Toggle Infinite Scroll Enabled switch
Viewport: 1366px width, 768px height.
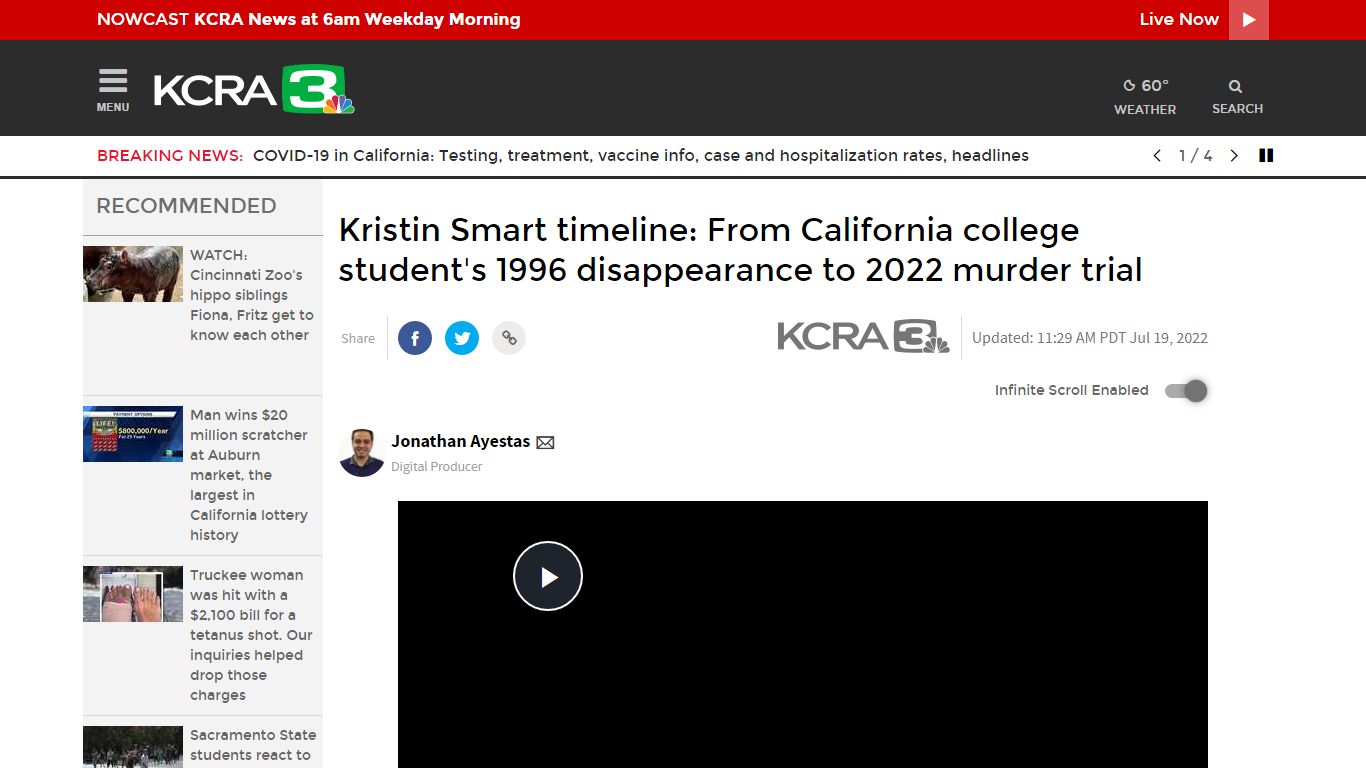[1186, 391]
